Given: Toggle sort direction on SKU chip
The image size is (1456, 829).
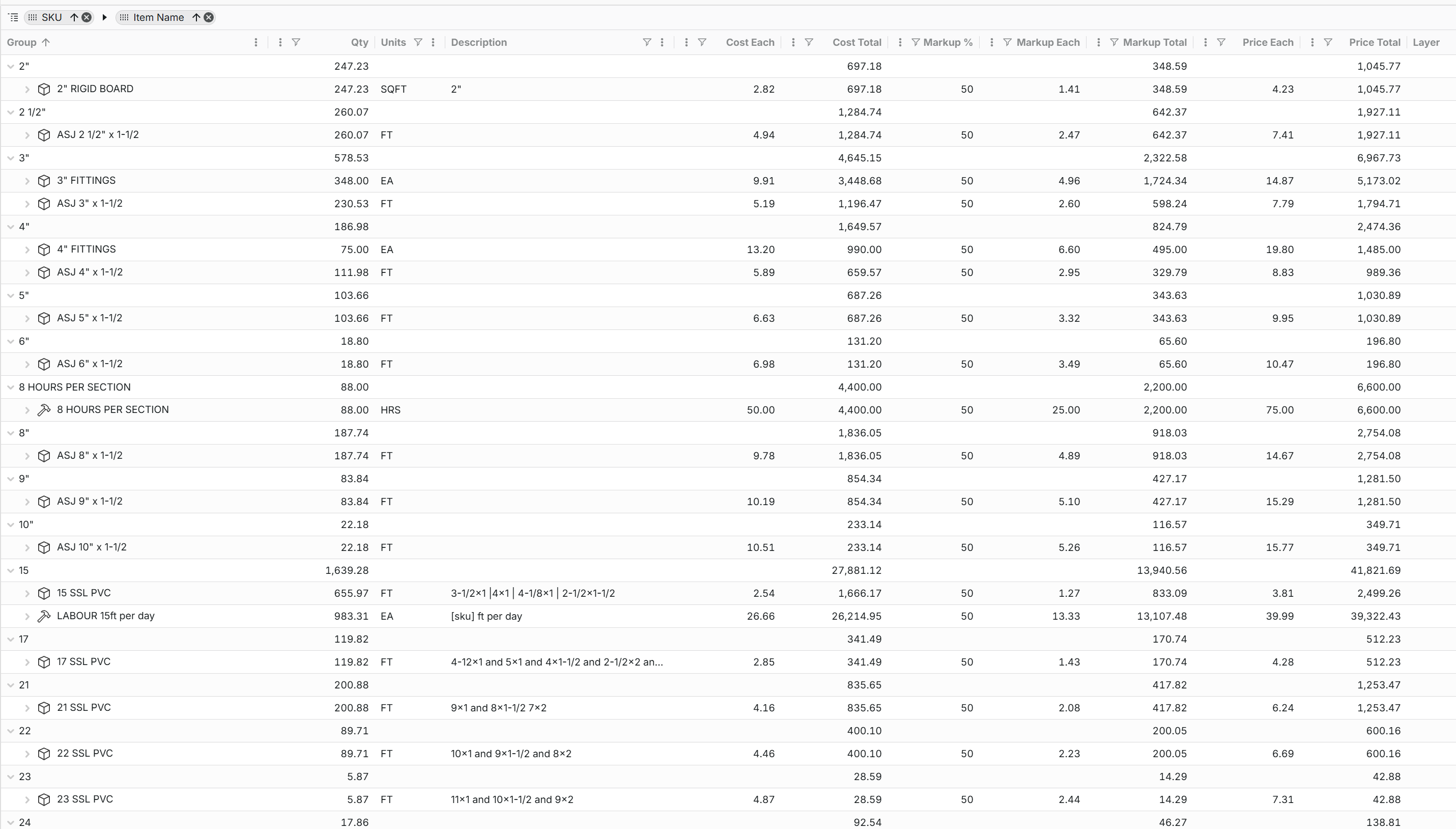Looking at the screenshot, I should click(74, 17).
